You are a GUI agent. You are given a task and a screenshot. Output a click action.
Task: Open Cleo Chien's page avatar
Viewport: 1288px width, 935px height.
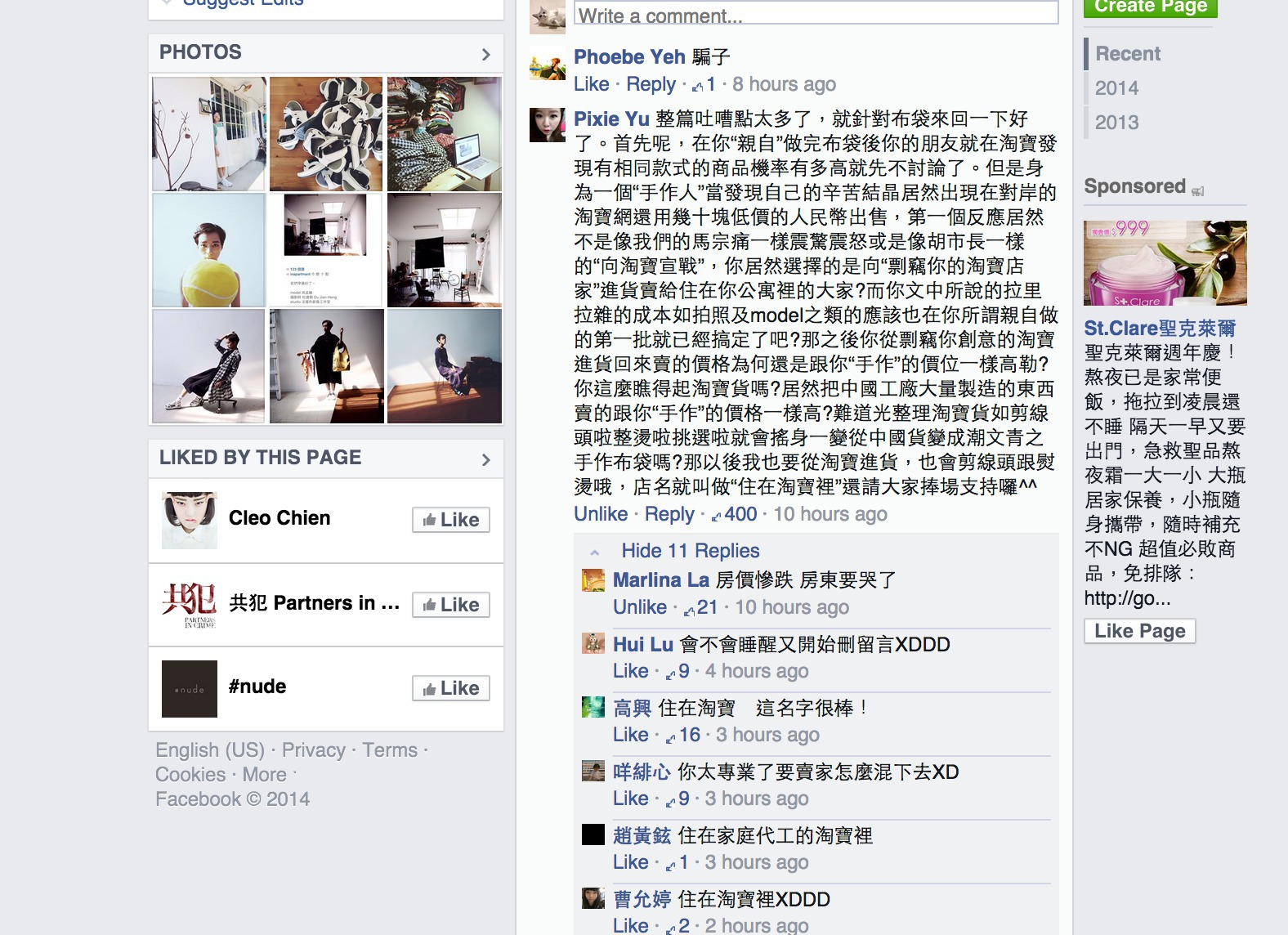click(190, 520)
